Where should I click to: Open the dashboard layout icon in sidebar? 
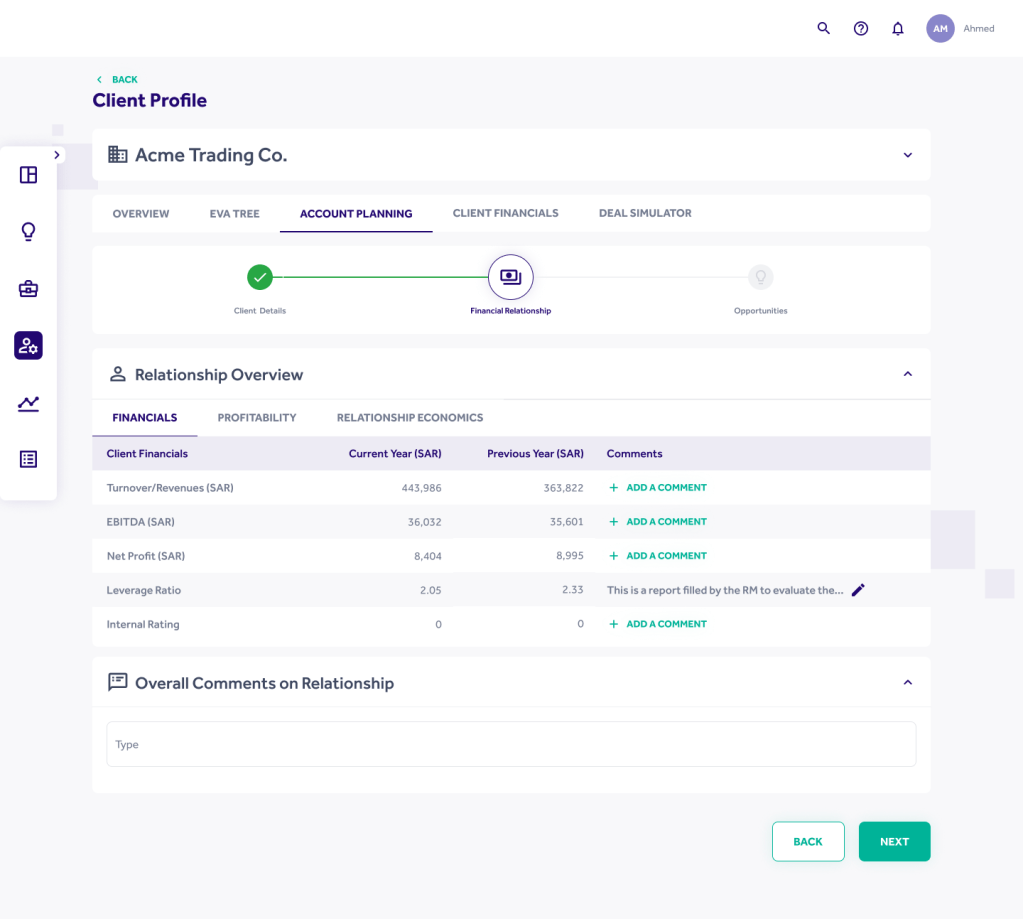(x=28, y=175)
